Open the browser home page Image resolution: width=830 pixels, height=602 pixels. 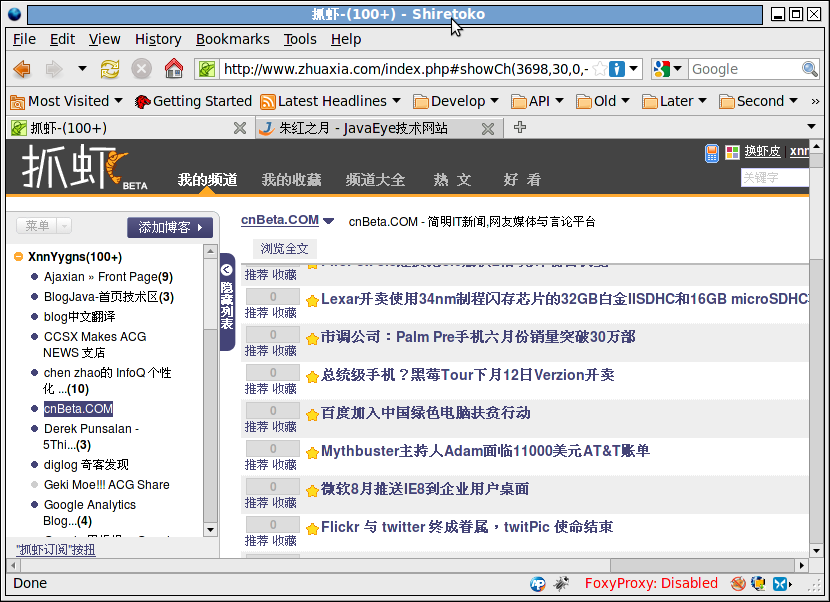pos(174,68)
